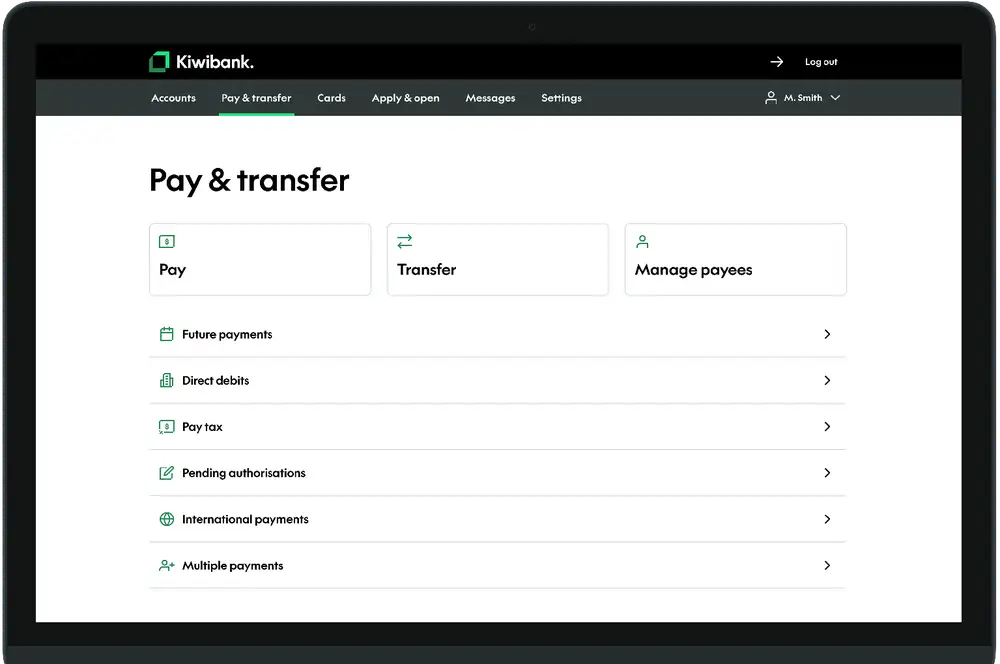Open the Transfer card
Image resolution: width=1000 pixels, height=664 pixels.
click(x=498, y=260)
